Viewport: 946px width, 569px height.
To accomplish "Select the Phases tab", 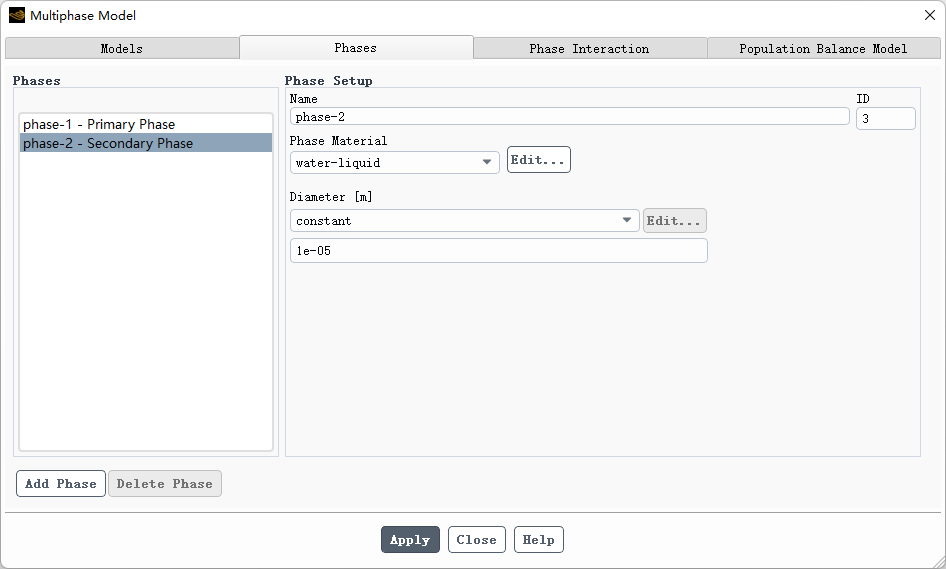I will (356, 48).
